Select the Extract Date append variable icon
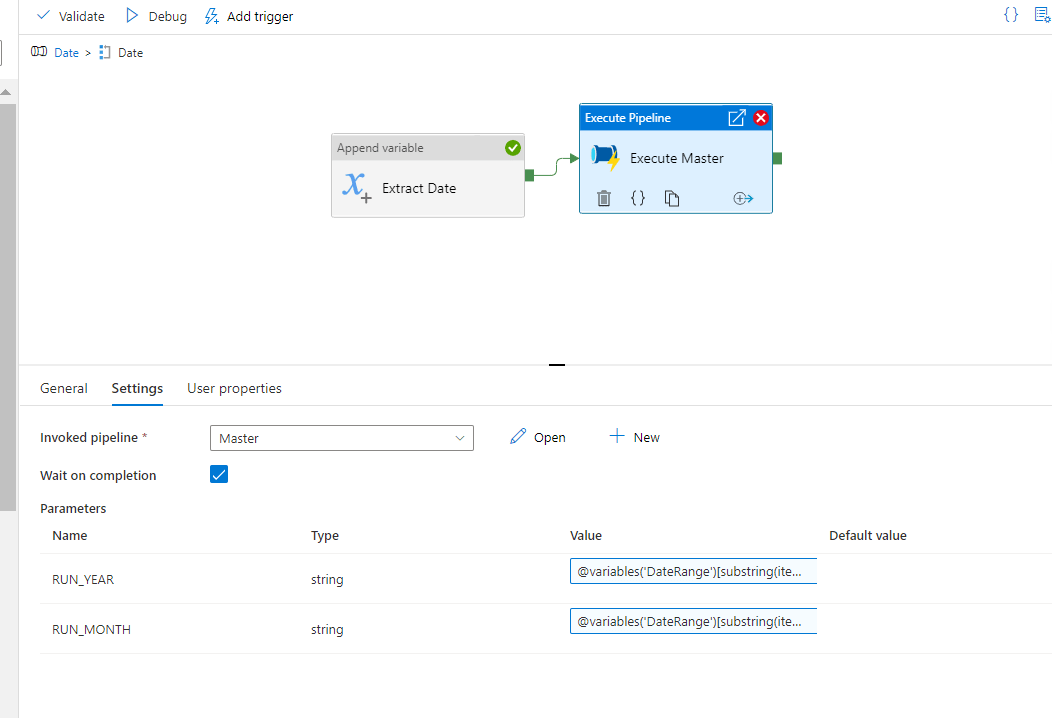 click(356, 187)
